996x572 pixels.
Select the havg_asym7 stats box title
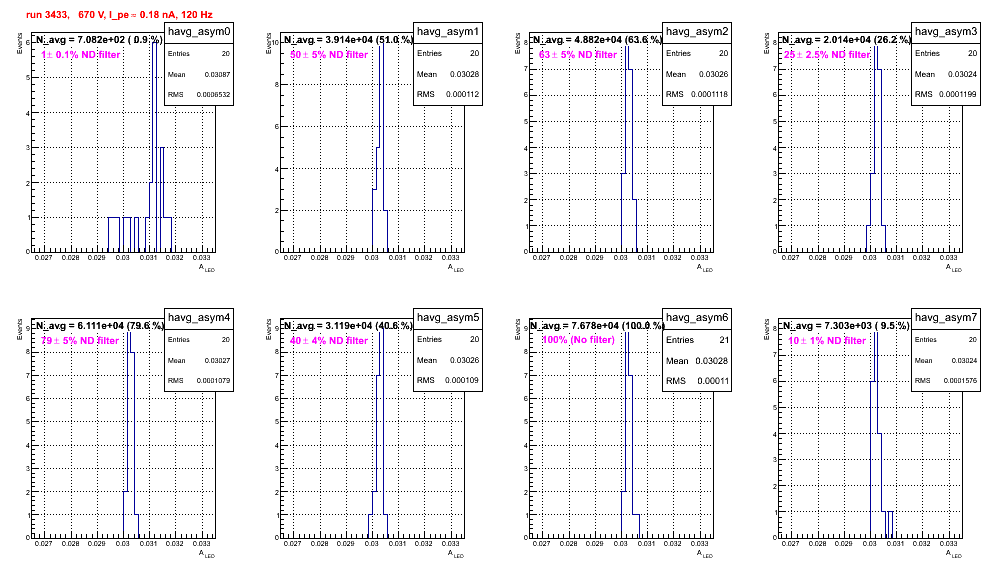point(946,317)
